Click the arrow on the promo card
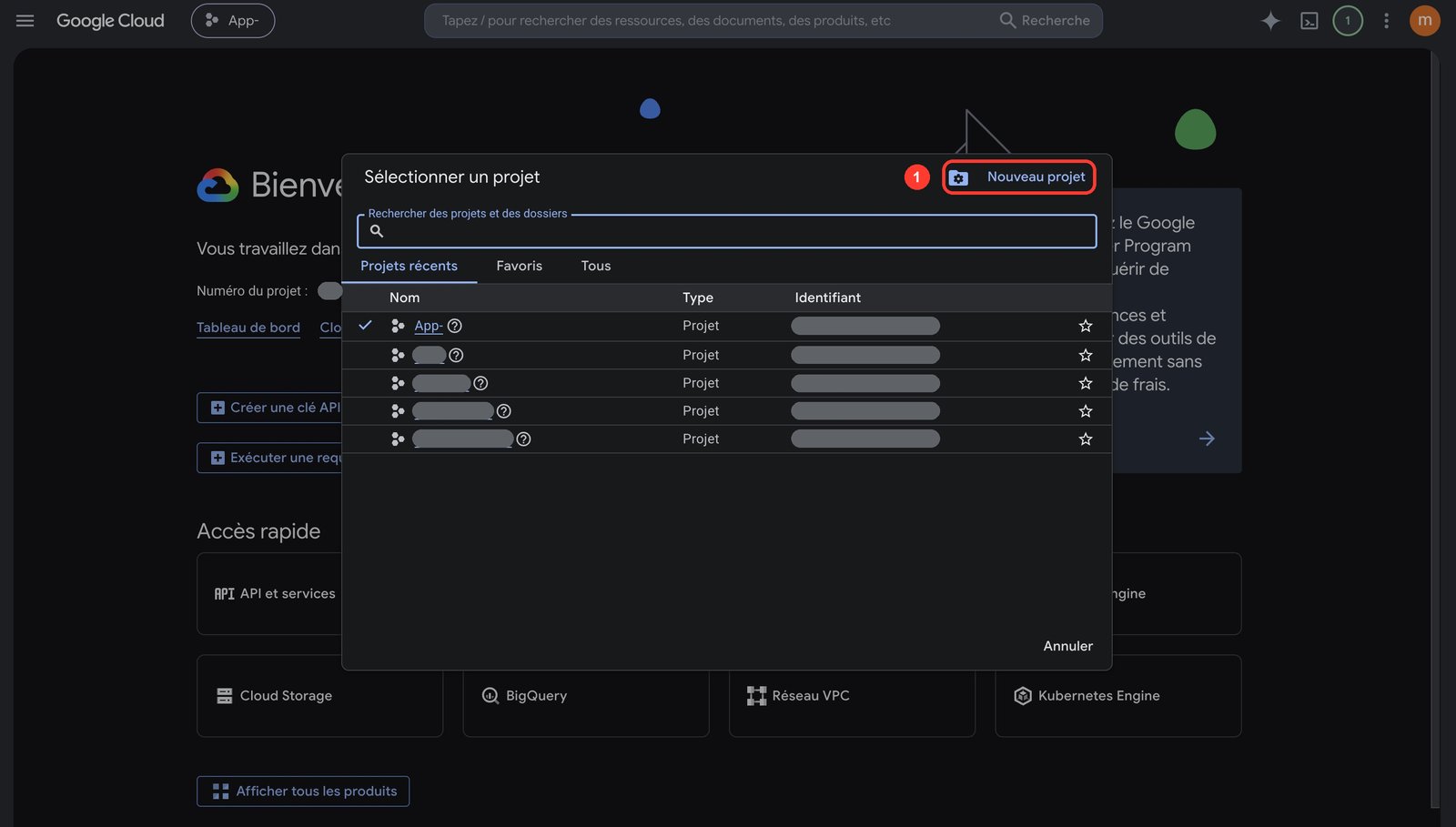The height and width of the screenshot is (827, 1456). coord(1207,439)
